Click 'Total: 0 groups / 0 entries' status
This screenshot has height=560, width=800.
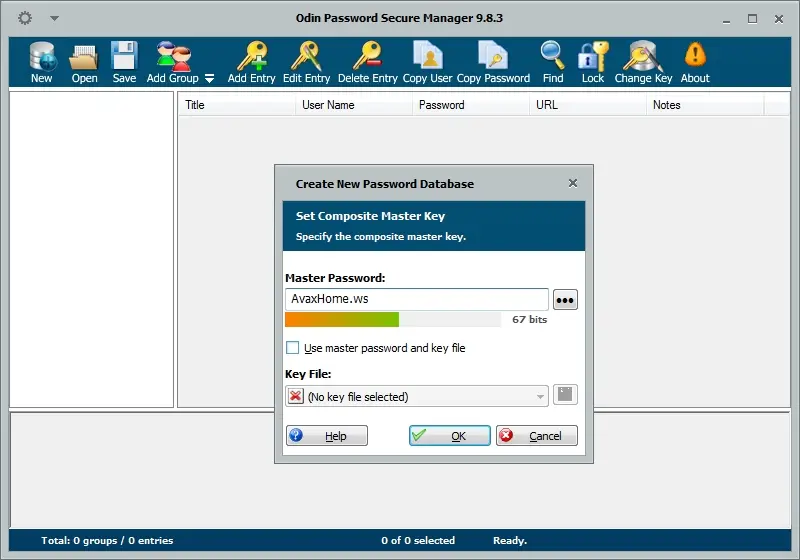point(107,541)
